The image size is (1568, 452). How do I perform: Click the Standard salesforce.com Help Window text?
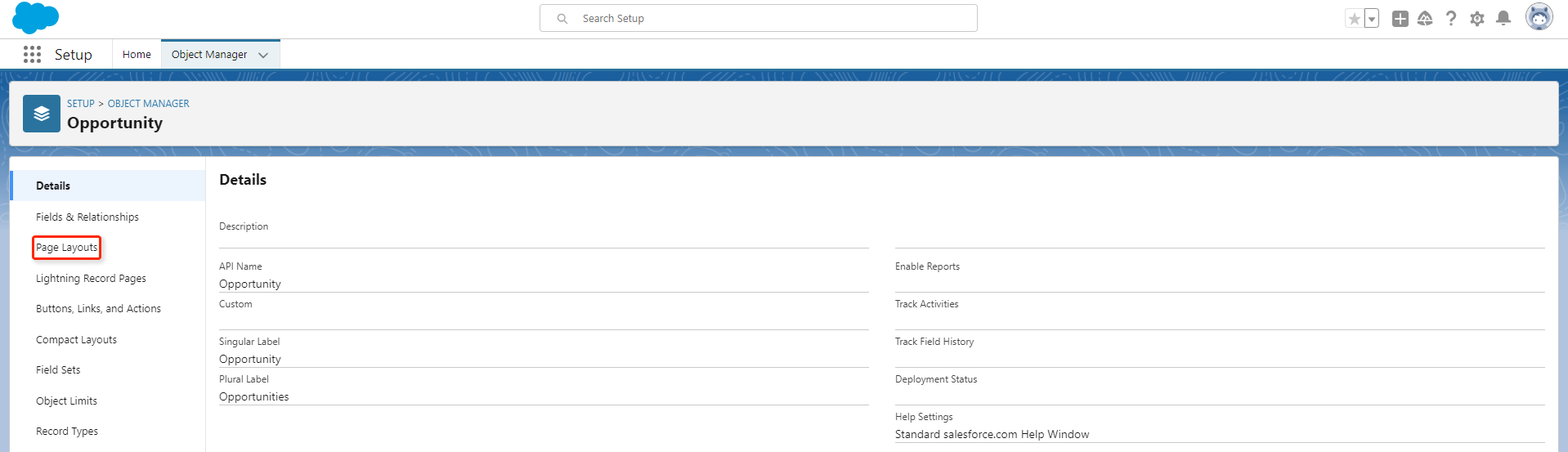coord(992,435)
